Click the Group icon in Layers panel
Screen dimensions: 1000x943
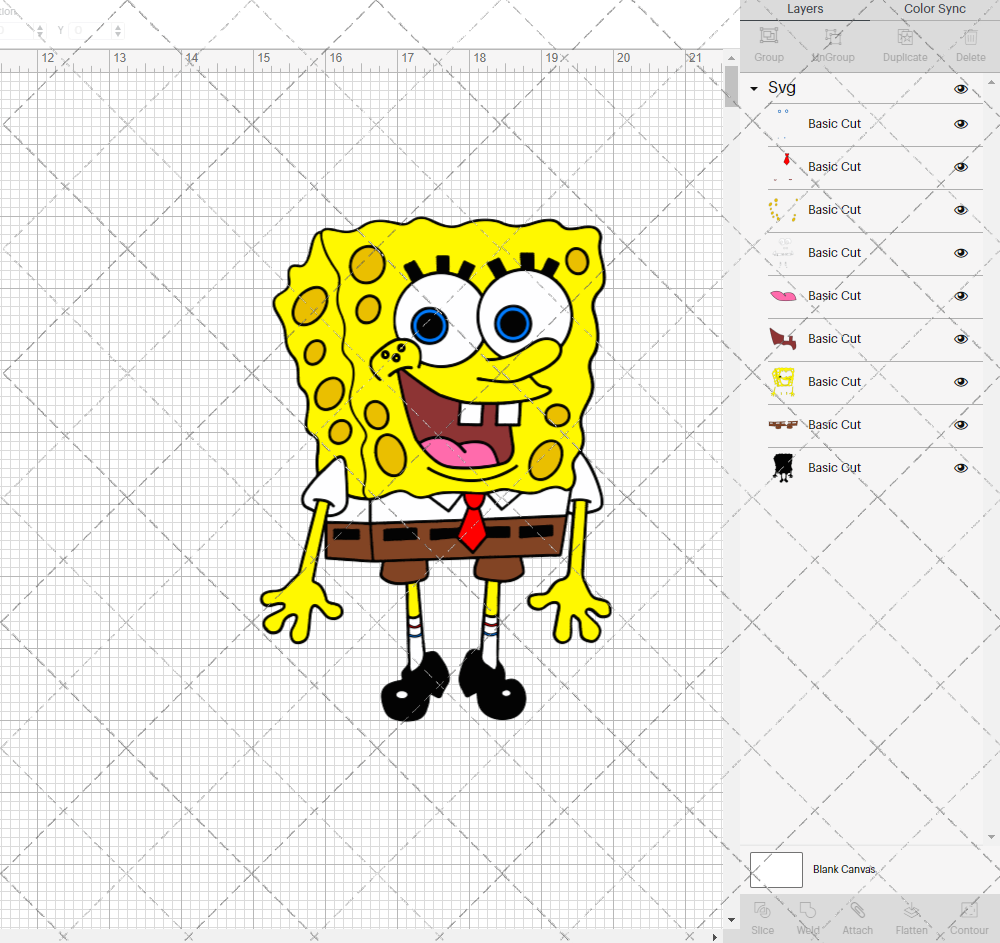click(x=768, y=36)
